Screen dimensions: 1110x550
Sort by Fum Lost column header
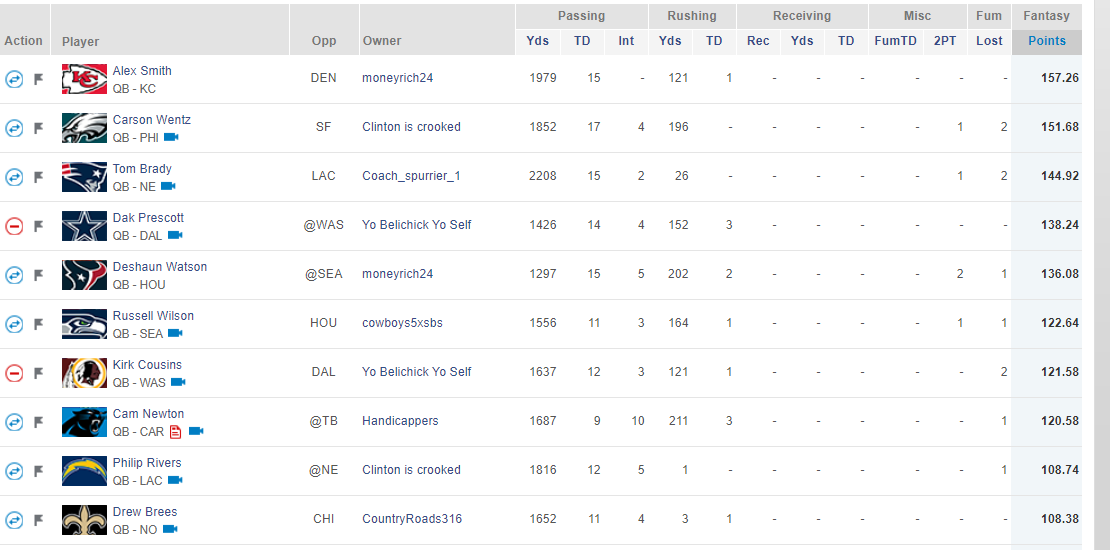pyautogui.click(x=989, y=40)
